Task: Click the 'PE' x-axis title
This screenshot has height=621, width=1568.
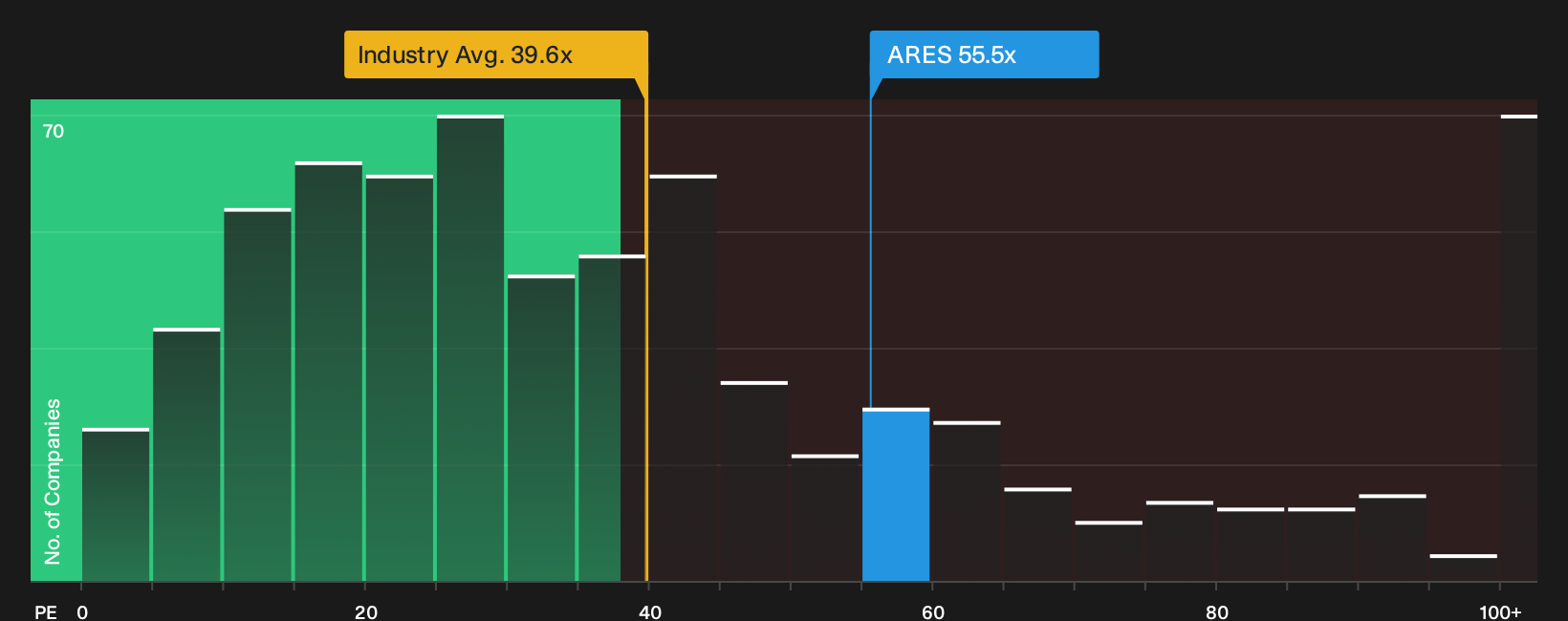Action: (x=46, y=611)
